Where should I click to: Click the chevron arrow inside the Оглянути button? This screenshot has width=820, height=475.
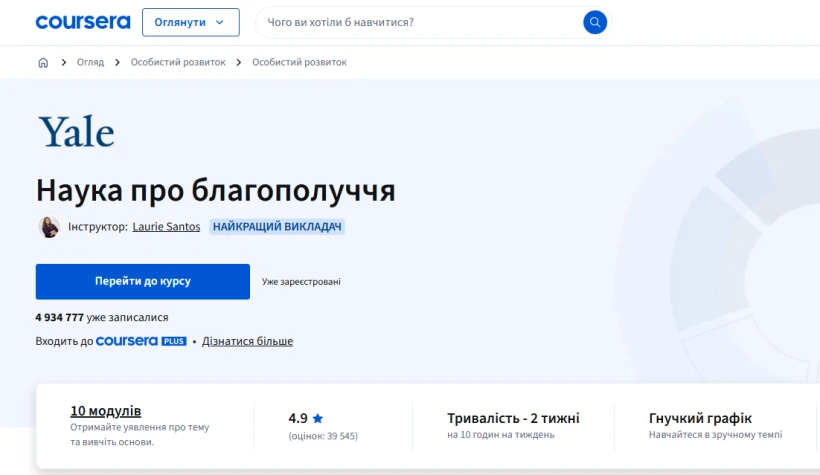[220, 22]
